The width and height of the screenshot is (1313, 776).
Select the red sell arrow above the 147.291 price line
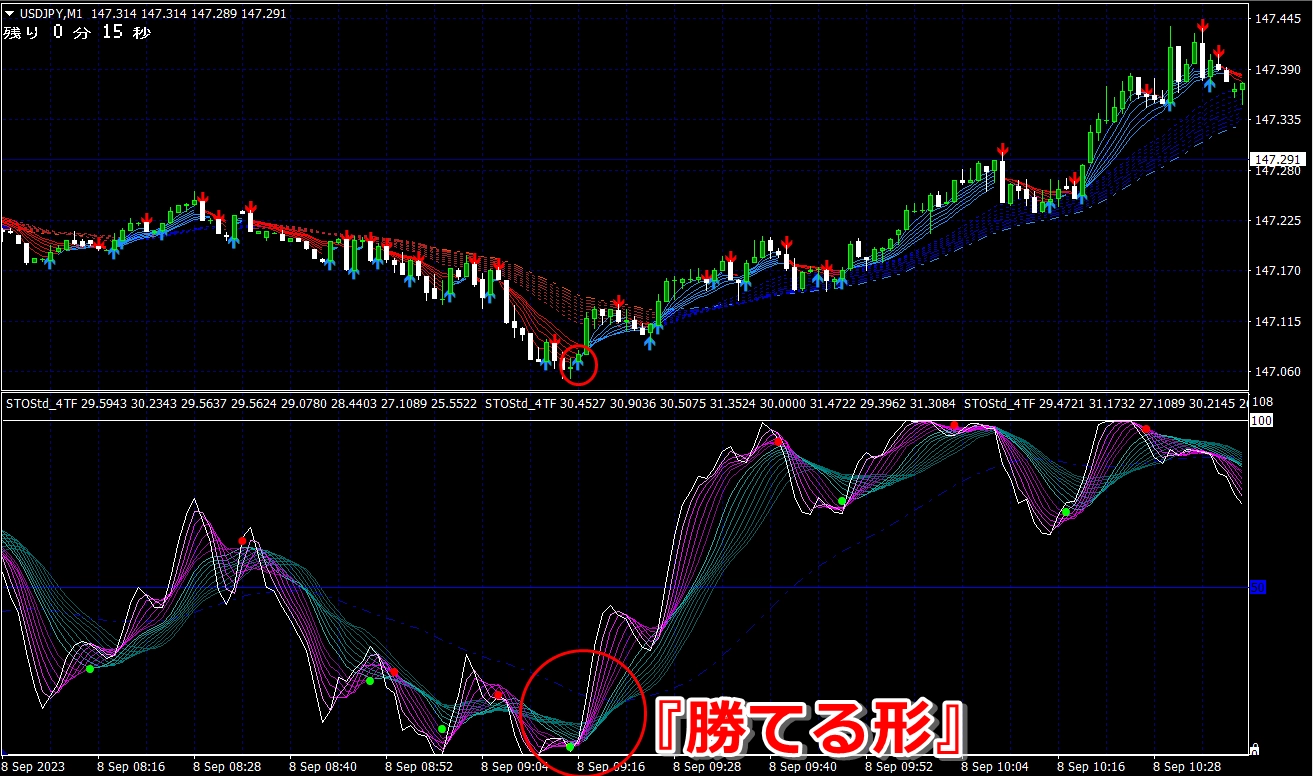click(x=1001, y=150)
